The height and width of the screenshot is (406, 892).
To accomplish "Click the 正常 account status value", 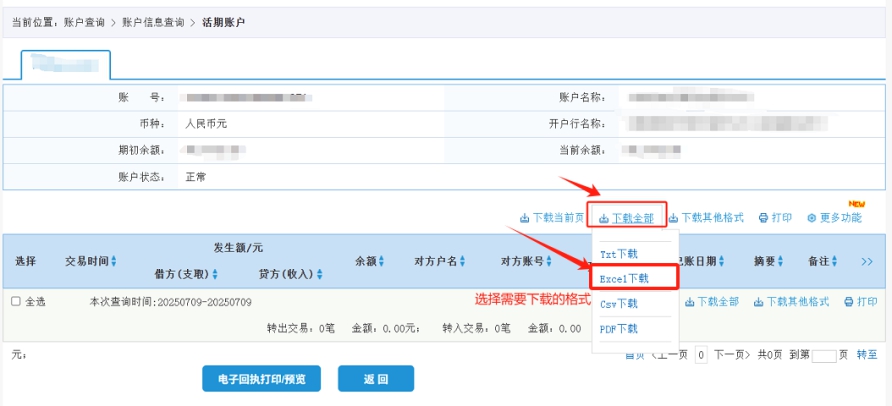I will pos(196,177).
